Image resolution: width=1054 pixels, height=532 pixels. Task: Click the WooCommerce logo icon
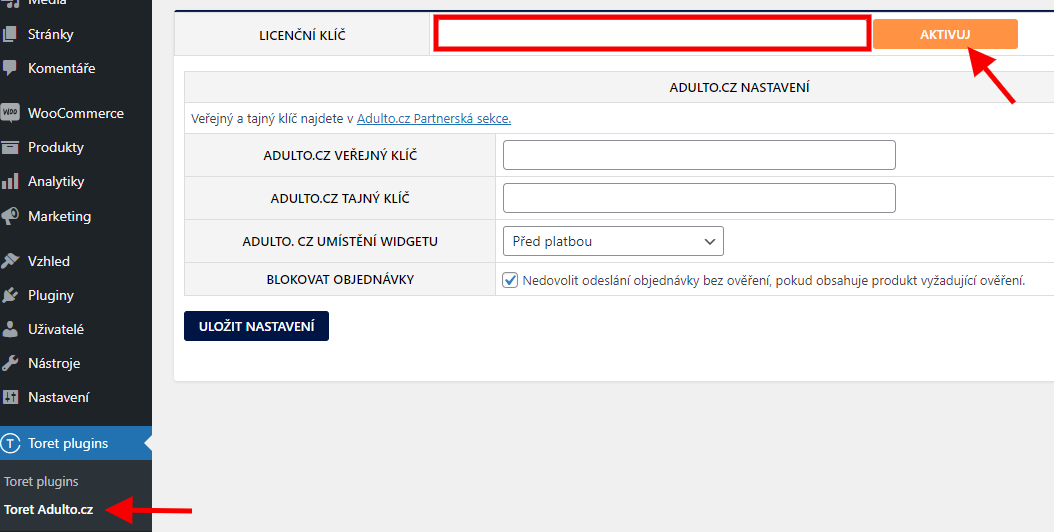[x=11, y=113]
